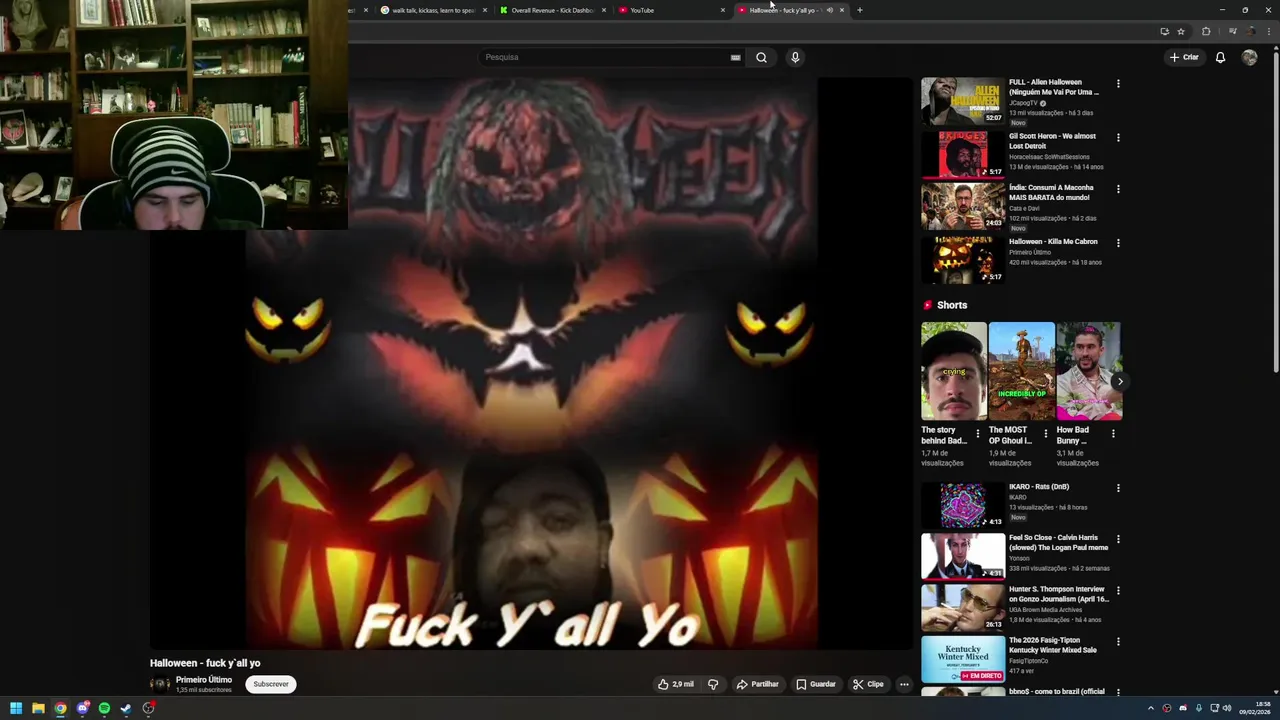Click the video player showing Fuck Y'all Yo
Screen dimensions: 1280x720
532,363
